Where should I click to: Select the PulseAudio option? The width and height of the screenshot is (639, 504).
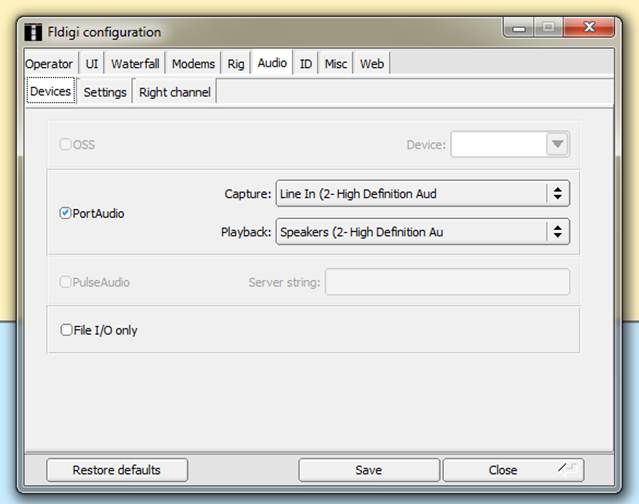pyautogui.click(x=66, y=282)
